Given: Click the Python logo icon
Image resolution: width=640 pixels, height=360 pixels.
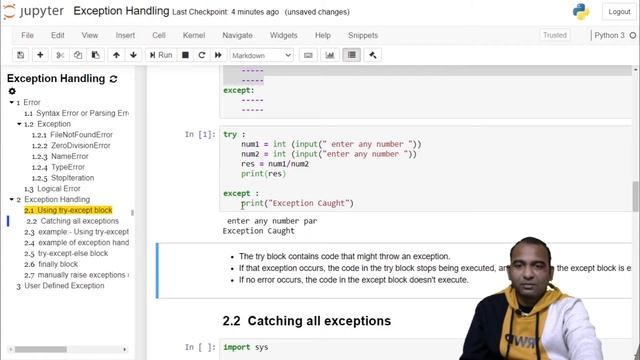Looking at the screenshot, I should click(581, 11).
